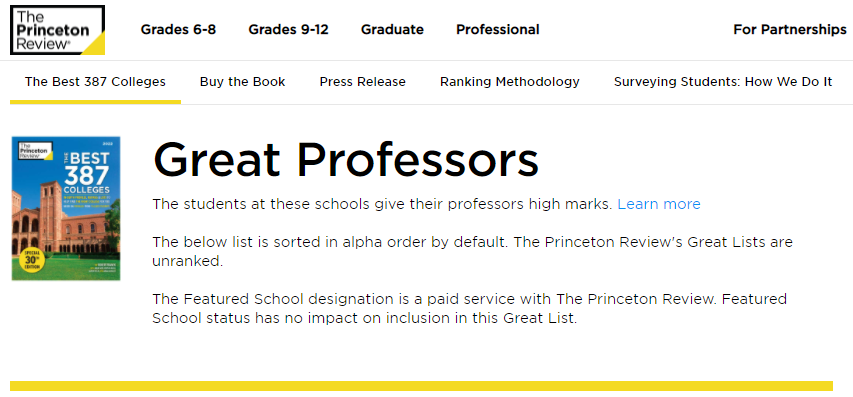Select the Professional navigation item
Image resolution: width=853 pixels, height=397 pixels.
tap(498, 29)
